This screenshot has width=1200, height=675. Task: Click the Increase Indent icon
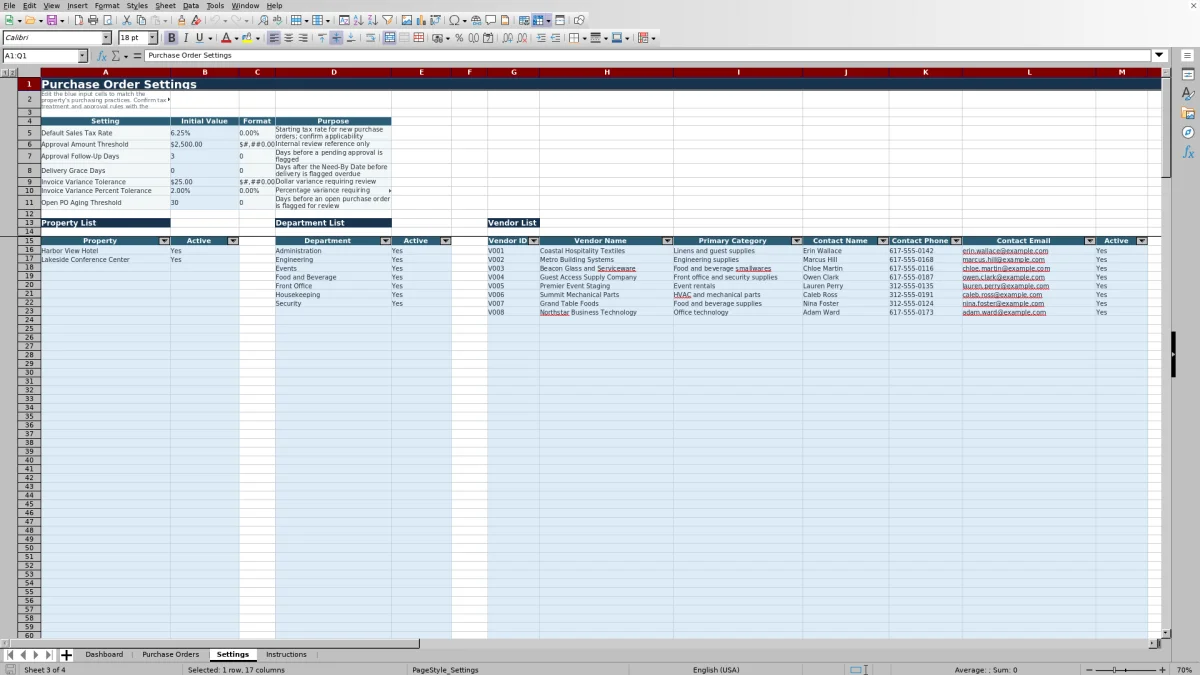click(x=541, y=38)
